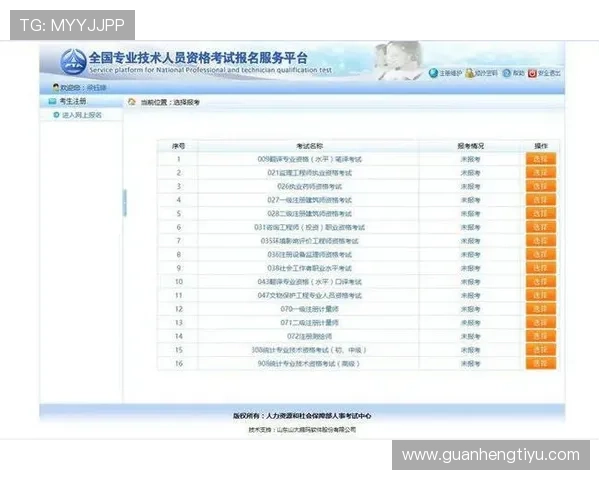Click 选择 for exam 071 二级注册计量师
Image resolution: width=600 pixels, height=480 pixels.
coord(540,322)
